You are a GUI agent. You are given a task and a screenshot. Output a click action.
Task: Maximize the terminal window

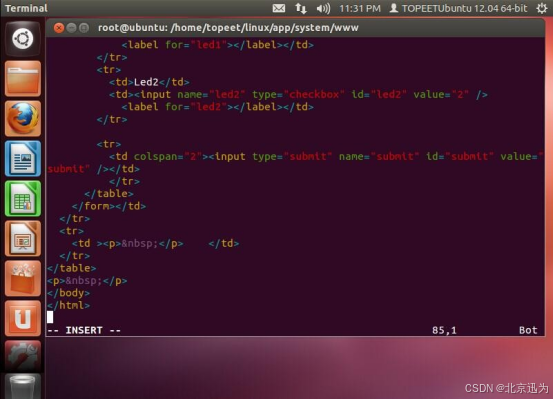pyautogui.click(x=84, y=28)
